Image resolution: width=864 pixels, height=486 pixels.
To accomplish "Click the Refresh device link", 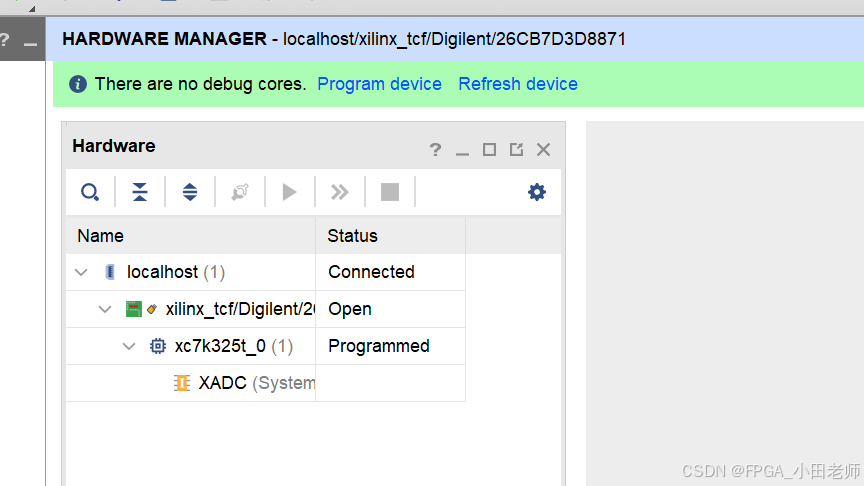I will [x=518, y=84].
